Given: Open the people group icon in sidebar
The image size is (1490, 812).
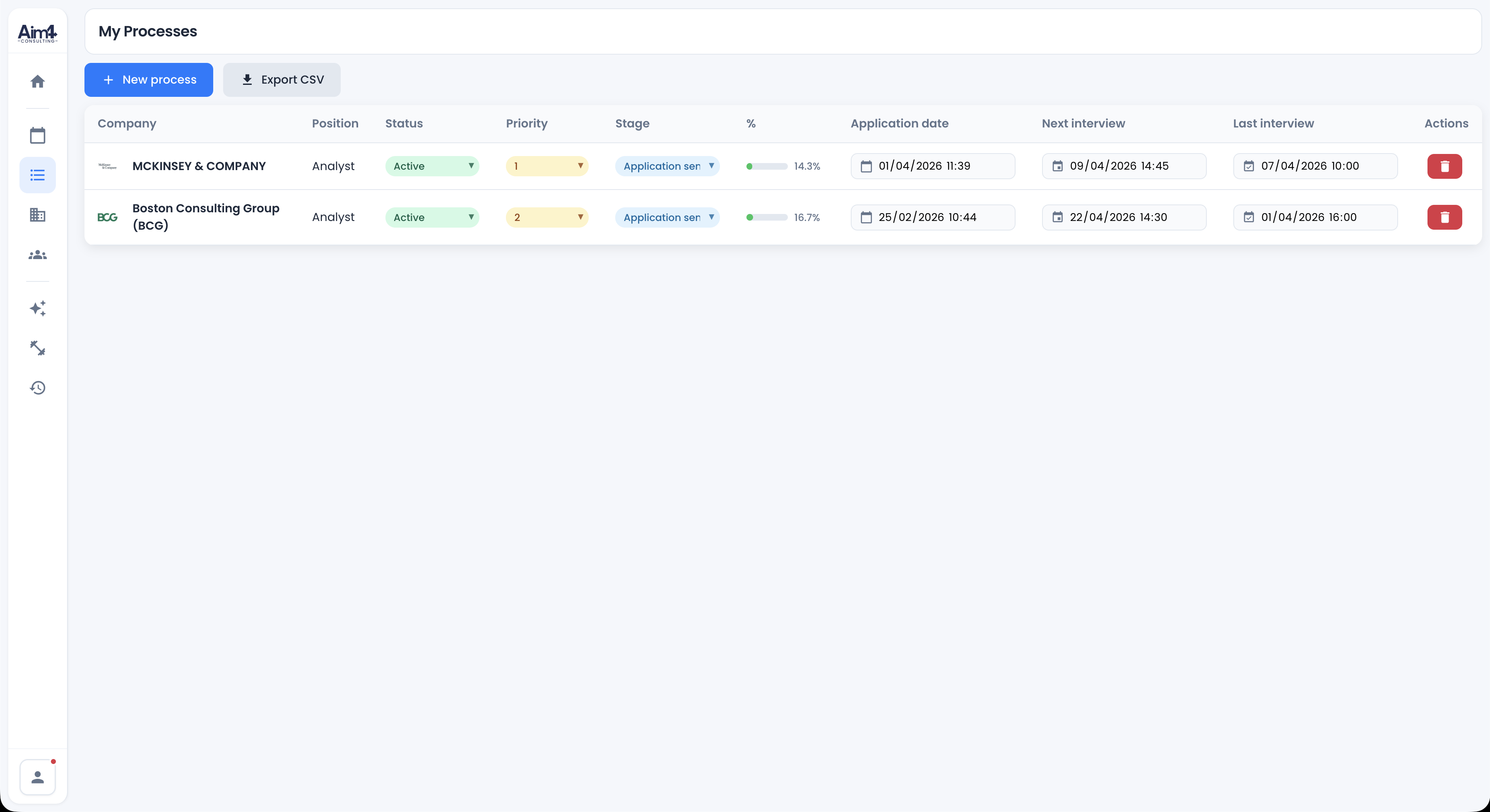Looking at the screenshot, I should coord(38,255).
